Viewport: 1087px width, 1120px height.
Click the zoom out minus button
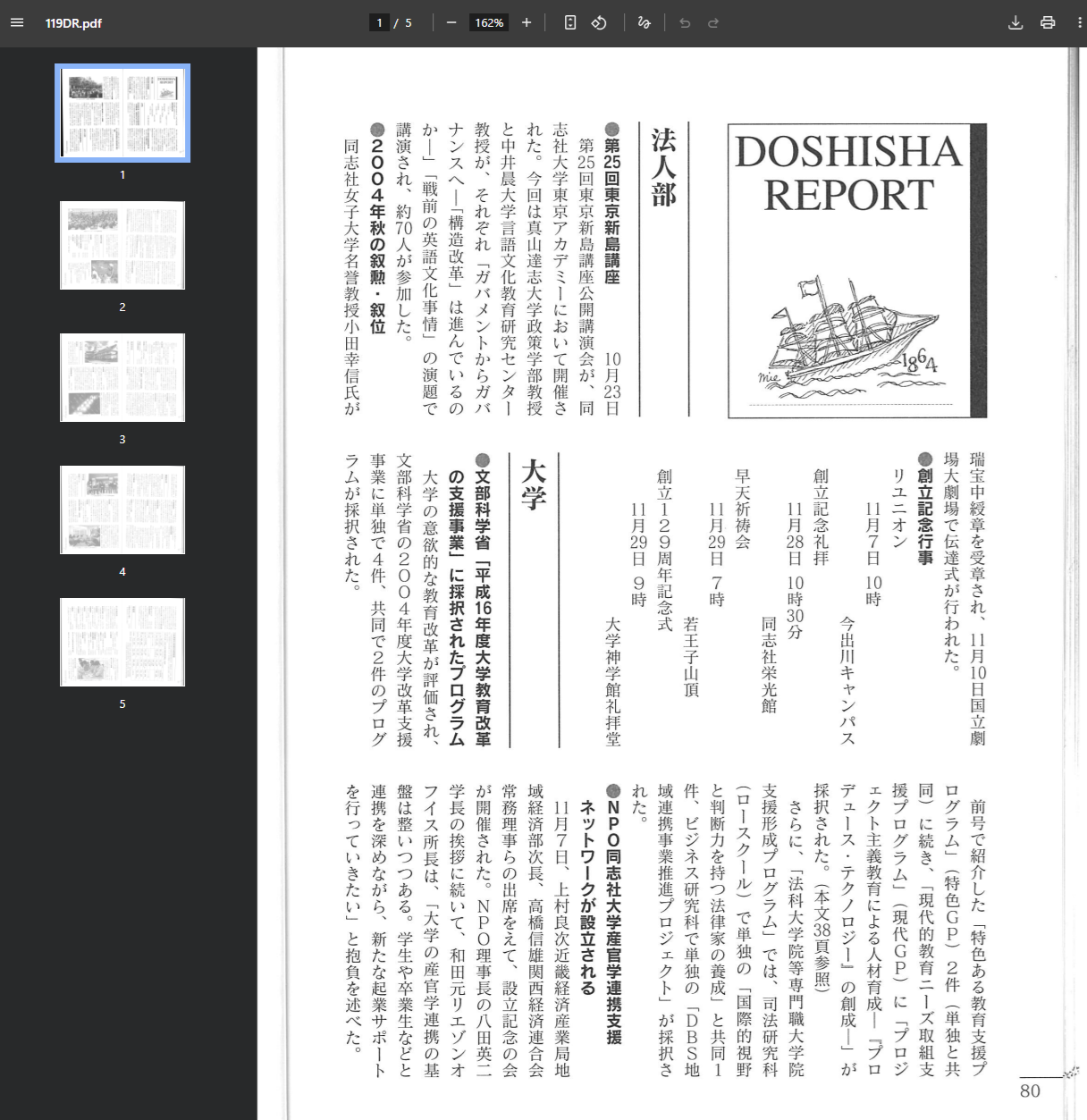tap(451, 22)
